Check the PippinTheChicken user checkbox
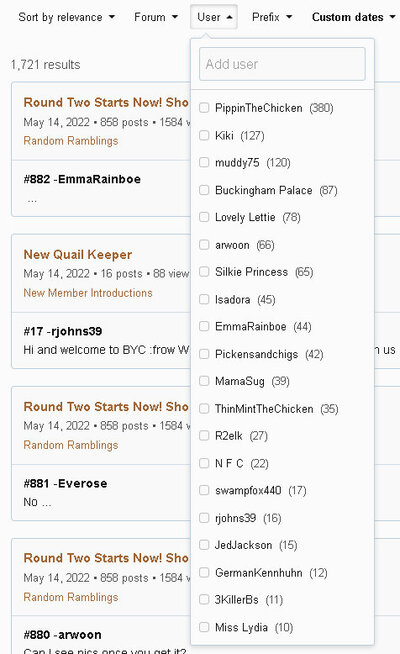Image resolution: width=400 pixels, height=654 pixels. click(x=204, y=108)
